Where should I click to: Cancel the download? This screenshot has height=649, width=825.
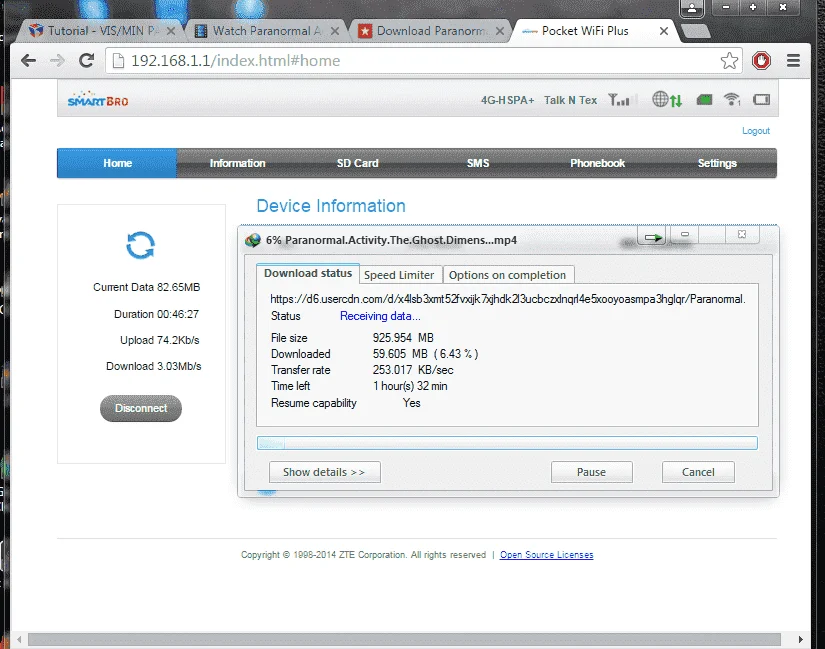coord(698,472)
